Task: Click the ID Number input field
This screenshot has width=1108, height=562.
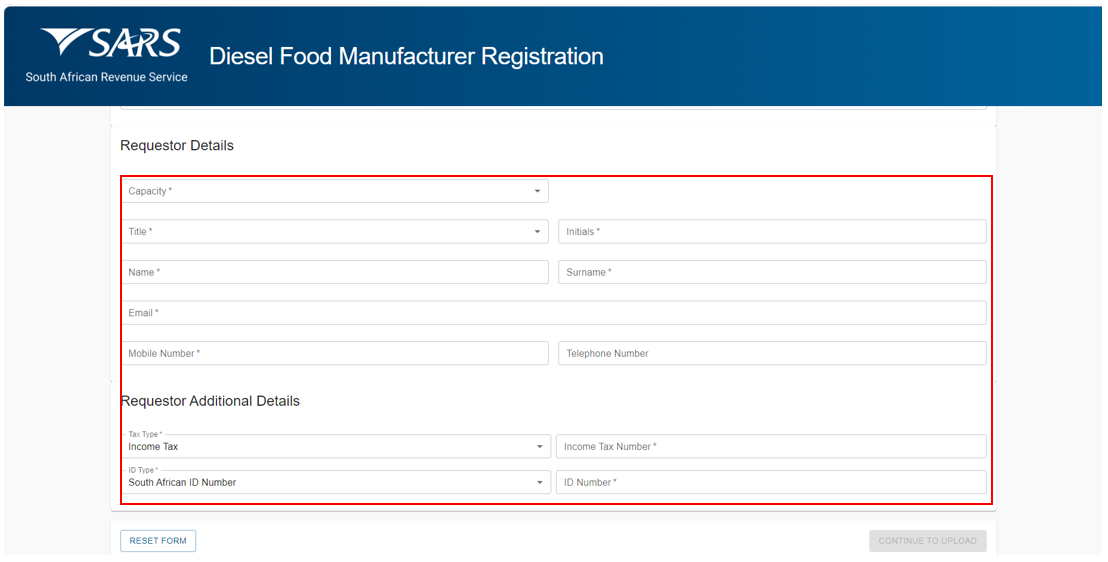Action: [771, 482]
